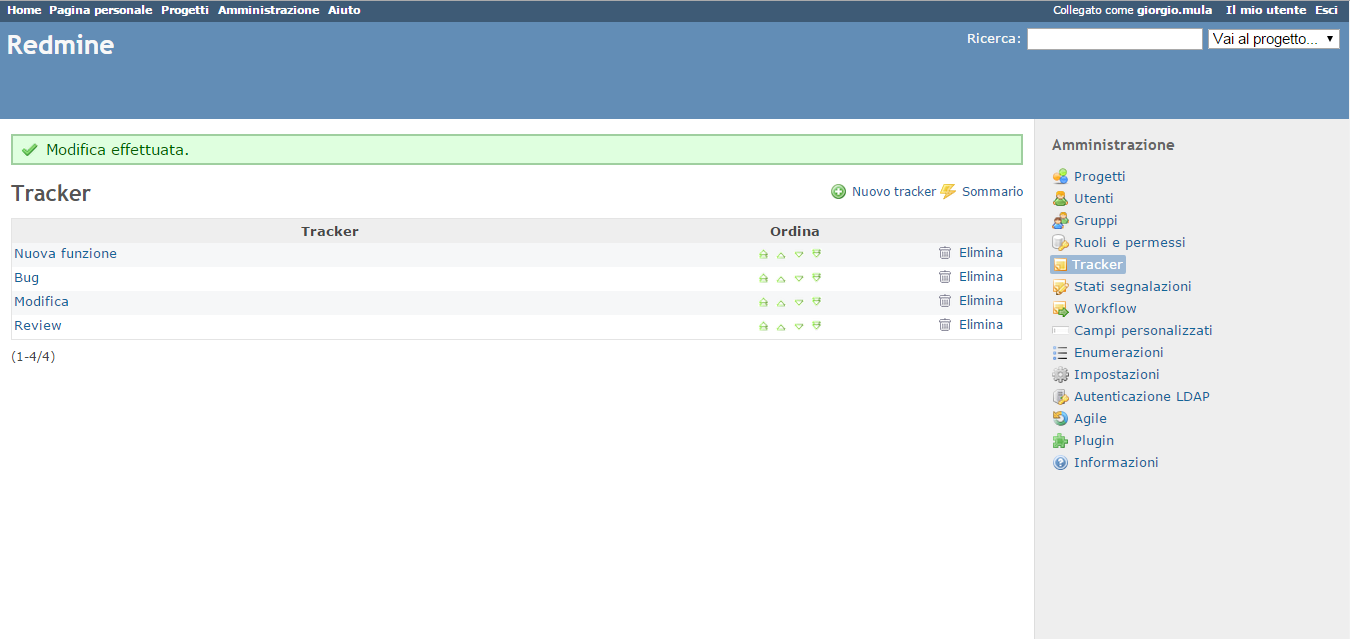Move Bug tracker to top
Viewport: 1350px width, 639px height.
click(x=764, y=278)
